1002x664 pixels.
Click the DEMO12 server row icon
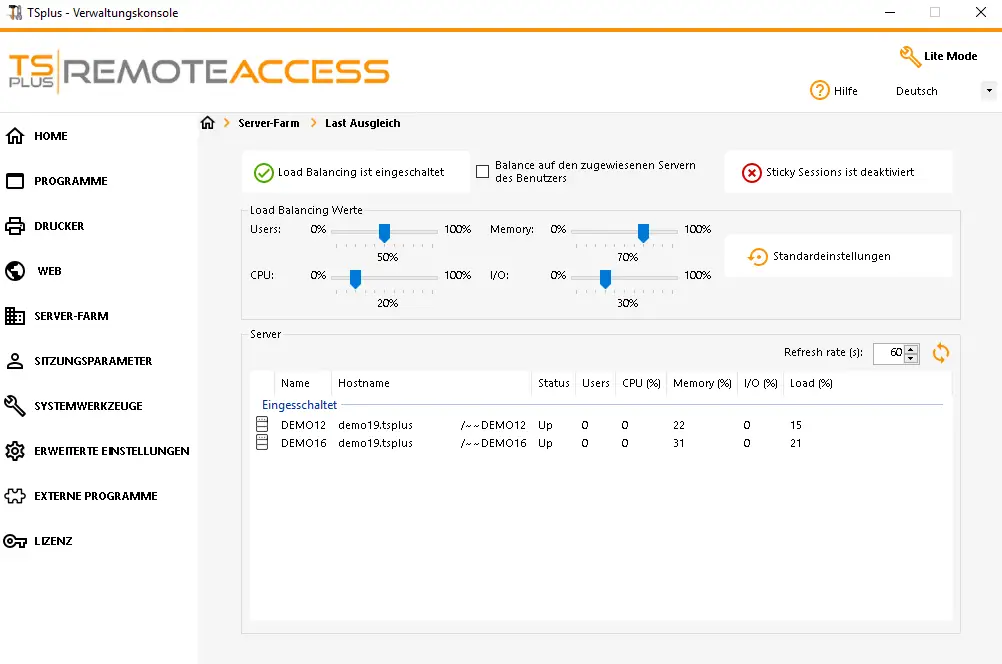262,424
